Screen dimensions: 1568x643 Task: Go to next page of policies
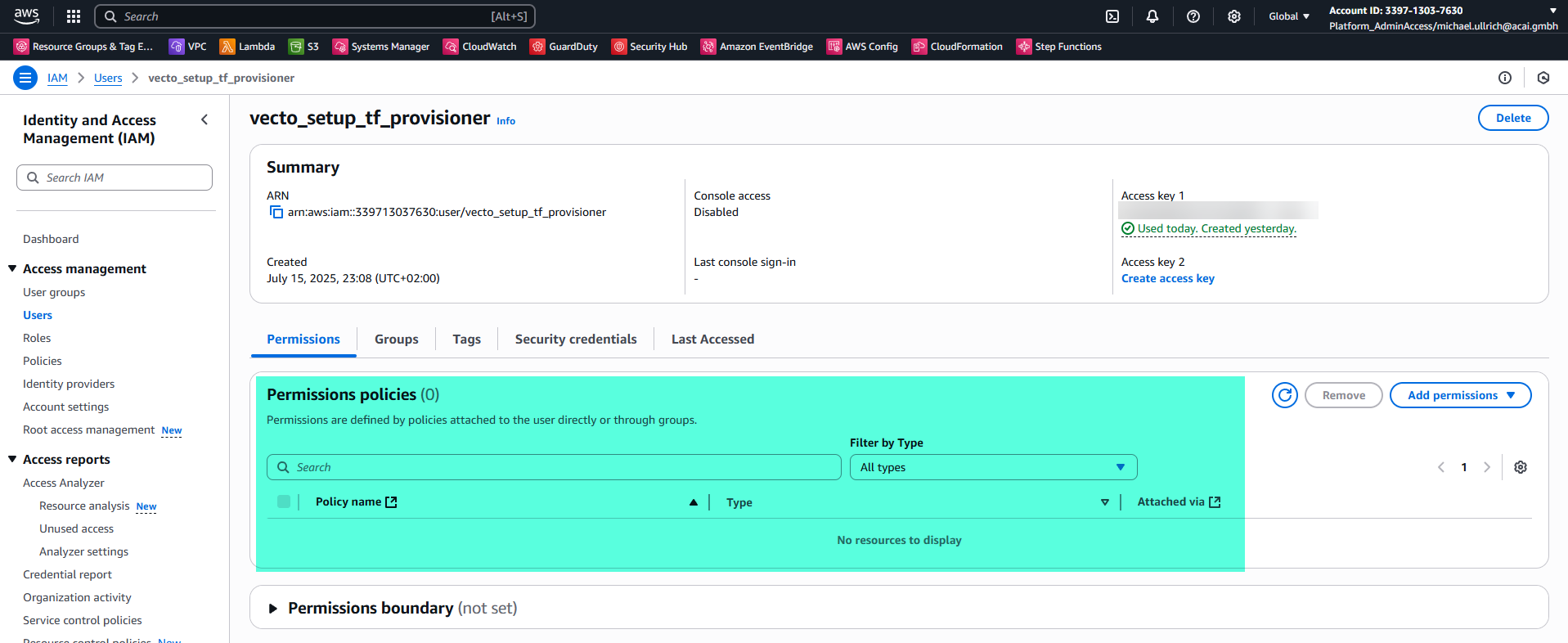pyautogui.click(x=1487, y=467)
